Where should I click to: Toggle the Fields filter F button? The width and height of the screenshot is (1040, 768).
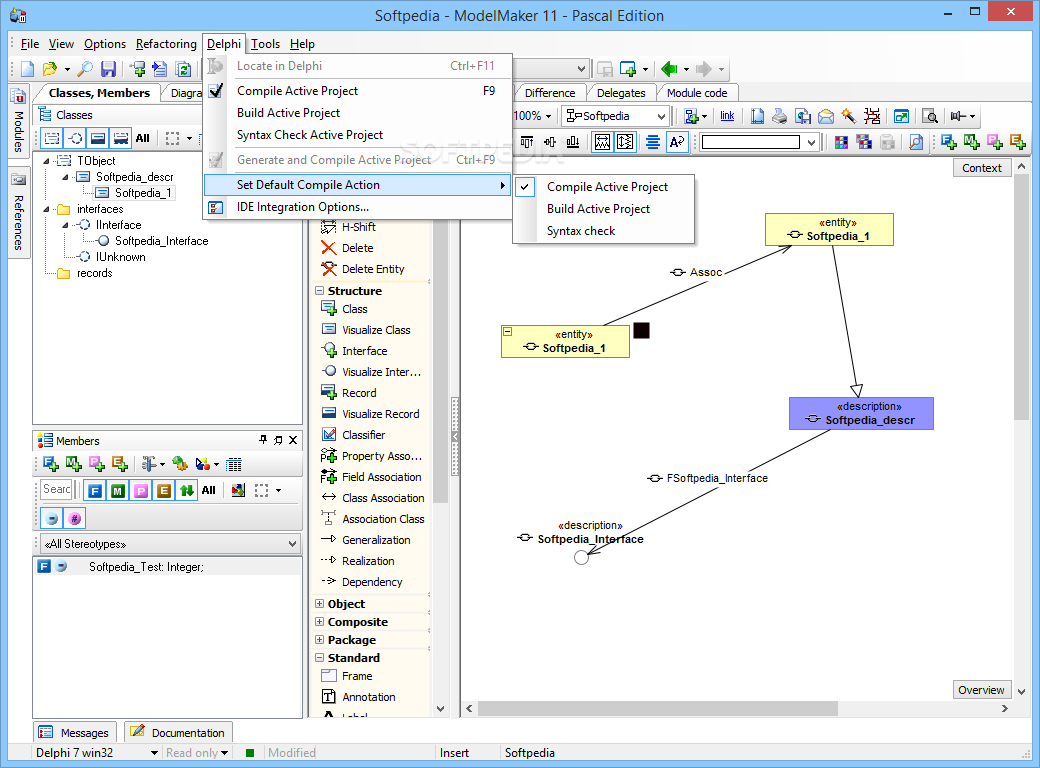coord(95,491)
